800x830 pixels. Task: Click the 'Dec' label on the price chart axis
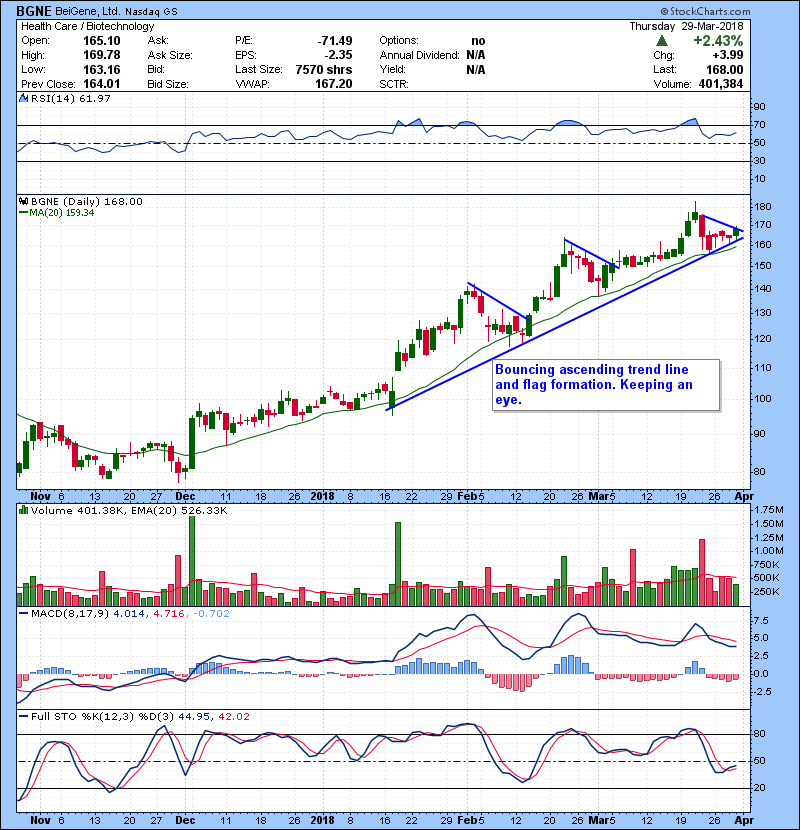185,497
